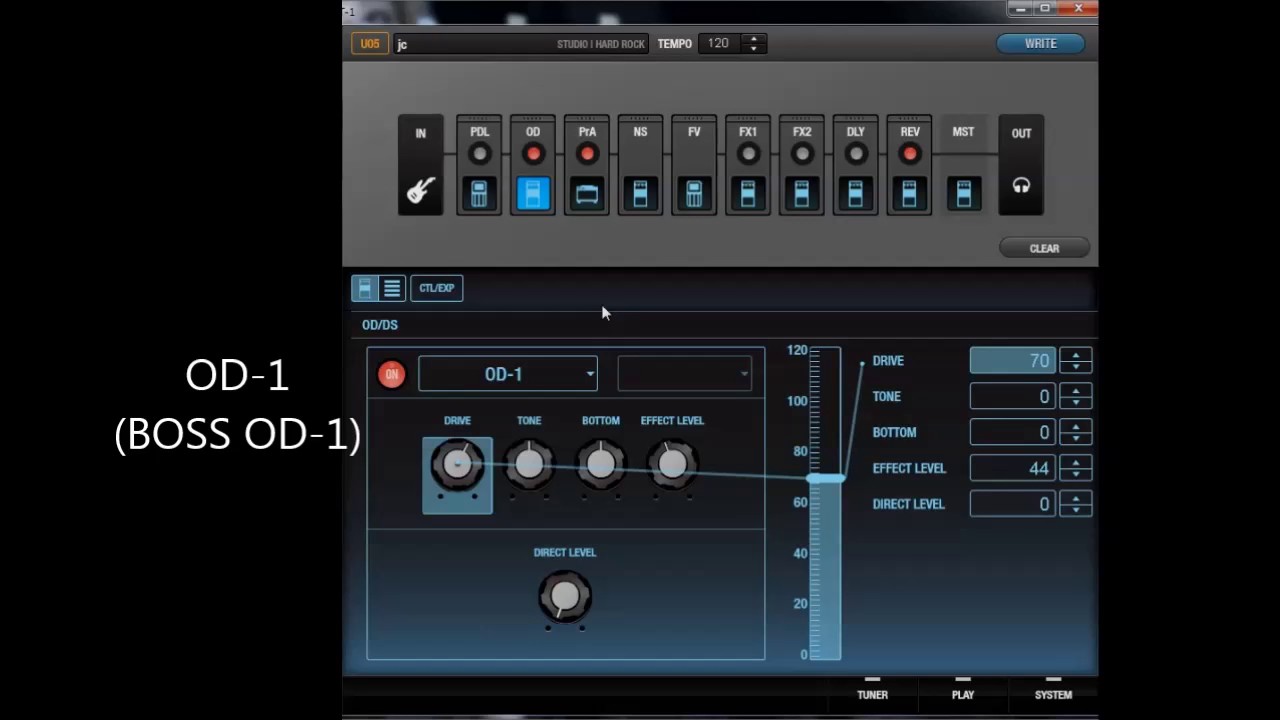Select the FX2 effect block icon

point(802,194)
